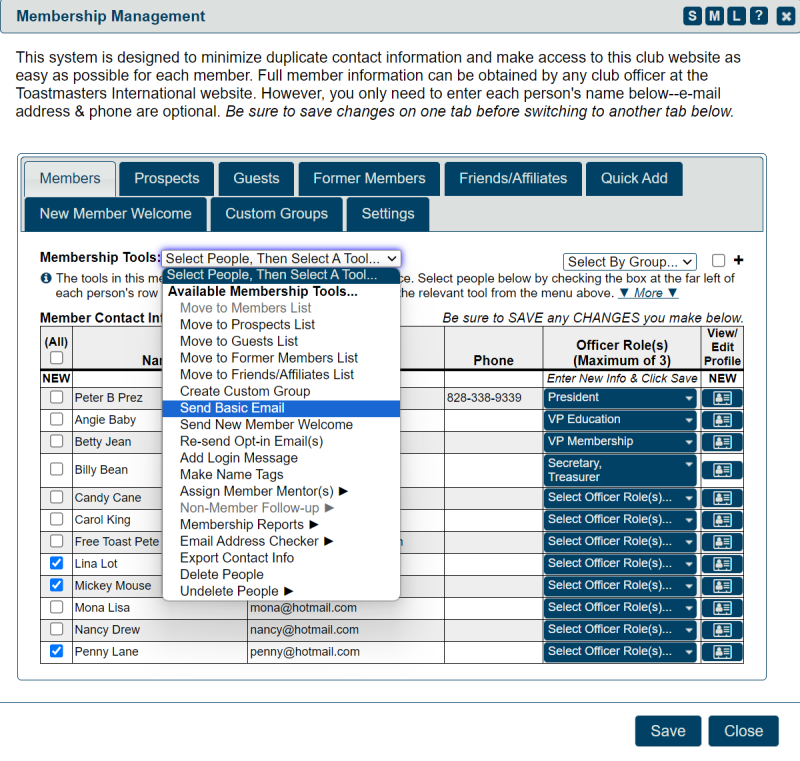The width and height of the screenshot is (800, 761).
Task: Open Carol King profile card icon
Action: 722,520
